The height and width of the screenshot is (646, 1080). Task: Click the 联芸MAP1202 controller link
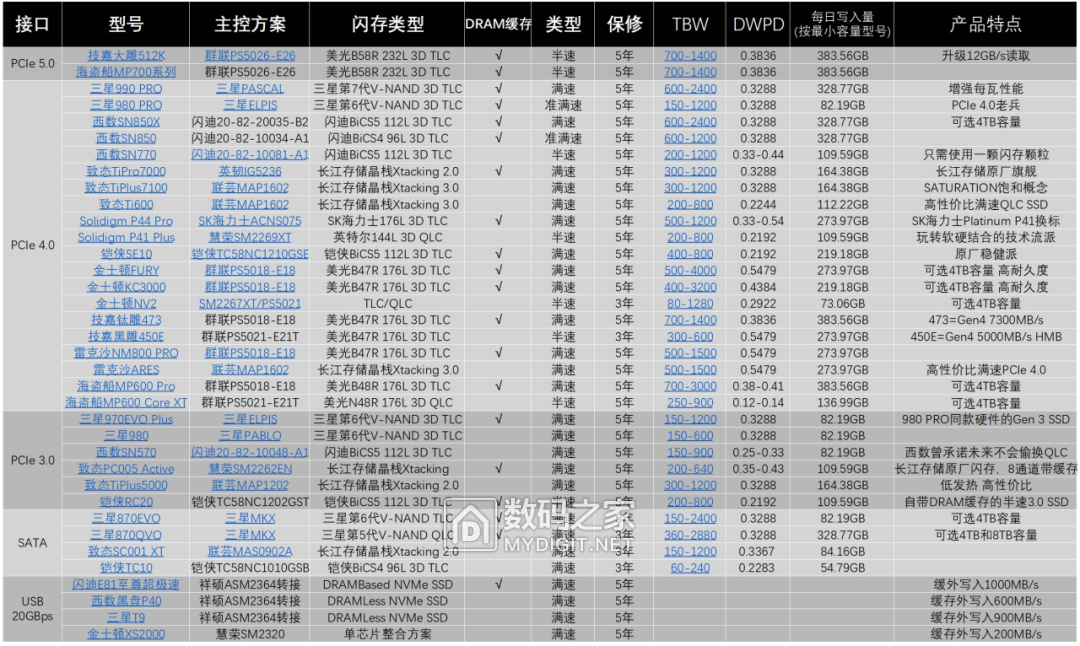coord(250,486)
